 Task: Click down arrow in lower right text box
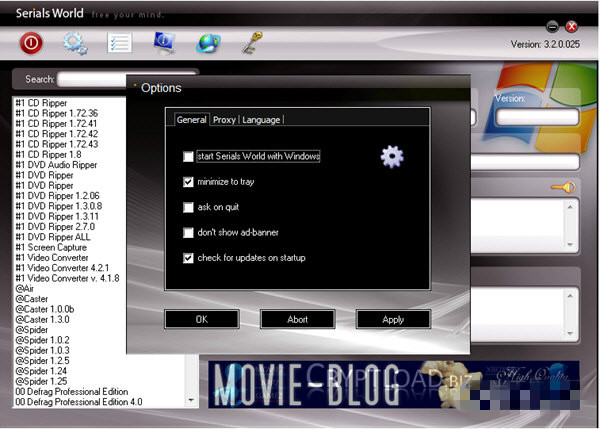coord(570,333)
